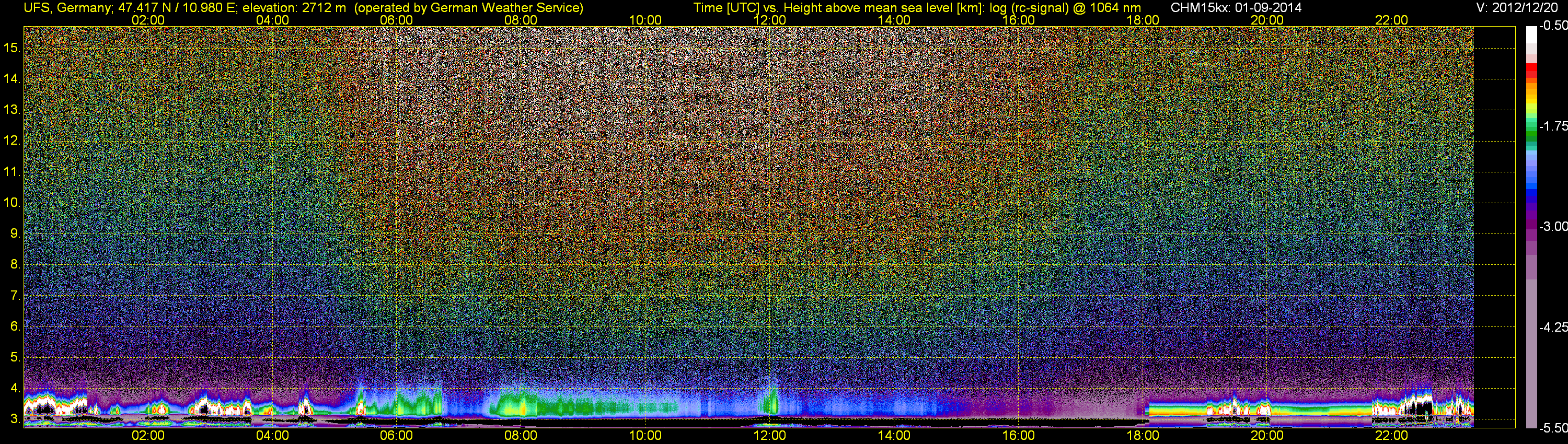Click the "5." km height axis label
This screenshot has height=444, width=1568.
[x=15, y=357]
